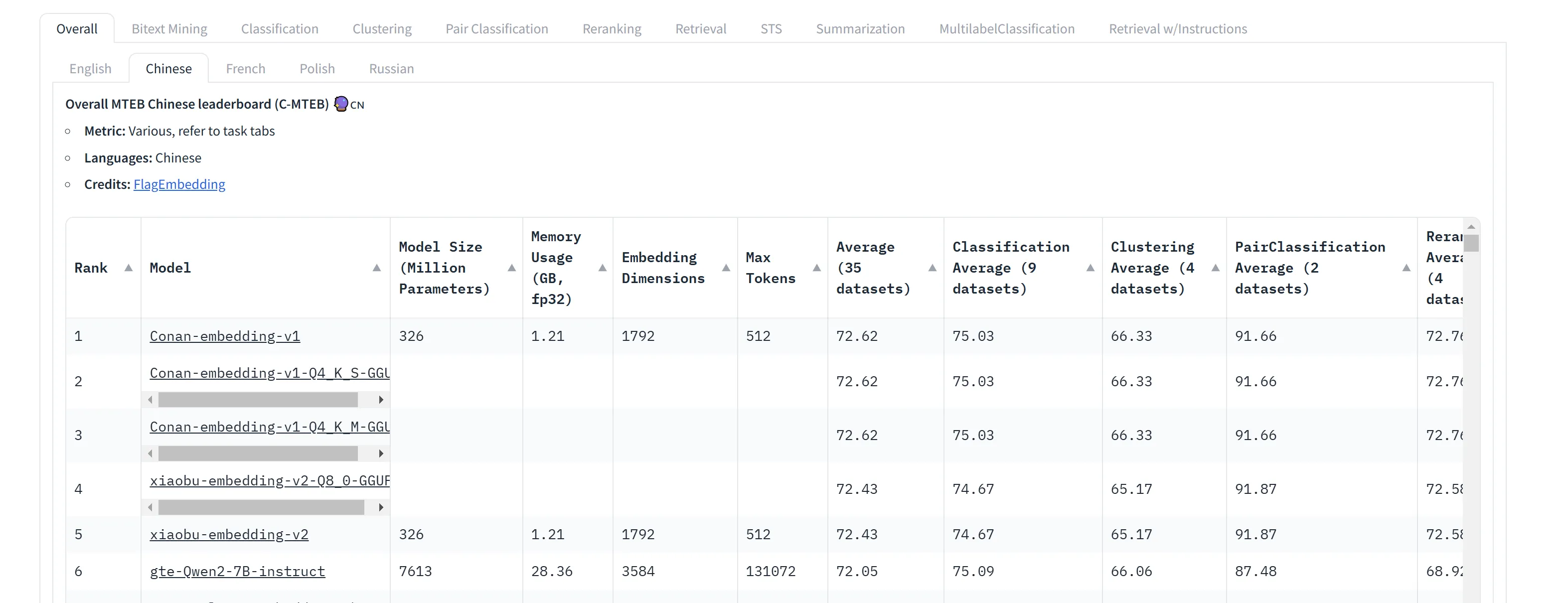Sort by Max Tokens arrow

point(817,268)
